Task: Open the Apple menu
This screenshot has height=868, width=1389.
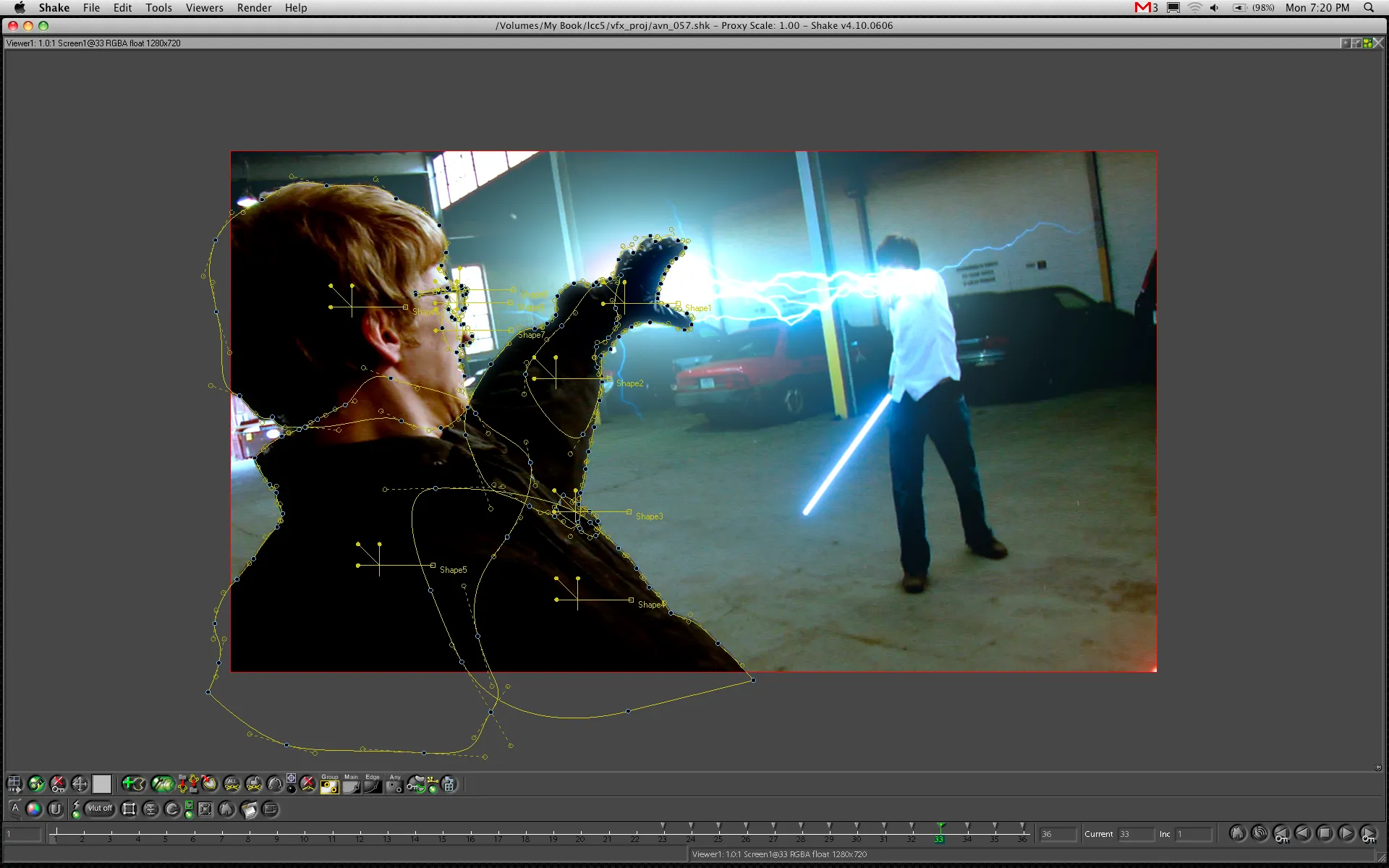Action: 20,8
